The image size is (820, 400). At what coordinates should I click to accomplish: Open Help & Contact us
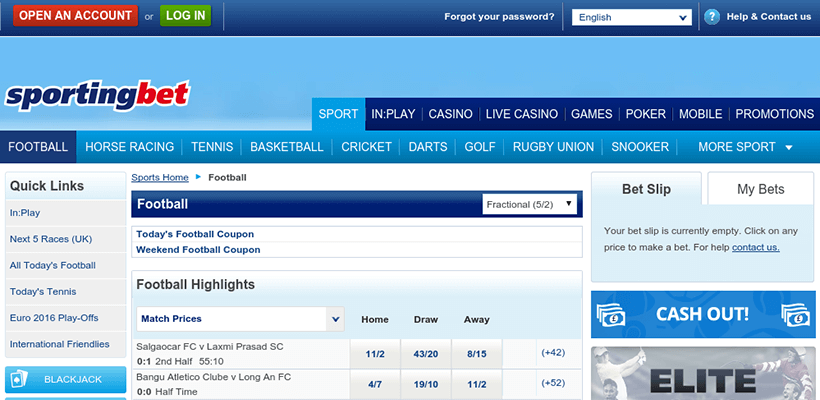[769, 17]
